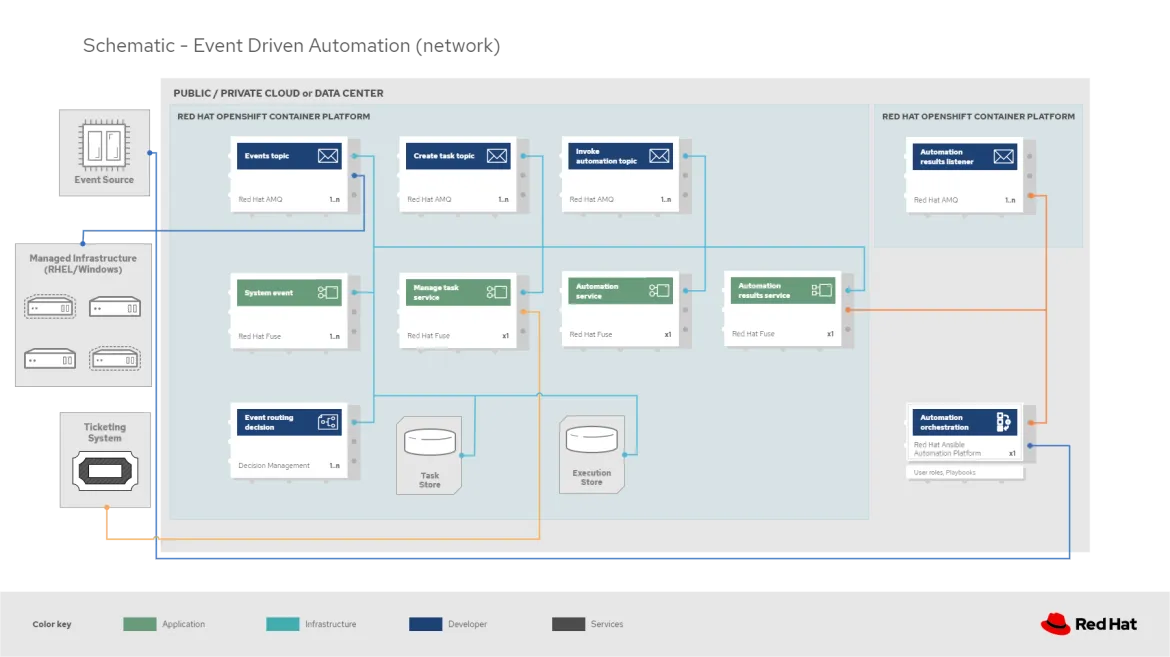Select the Task Store database cylinder
1170x657 pixels.
(x=430, y=442)
